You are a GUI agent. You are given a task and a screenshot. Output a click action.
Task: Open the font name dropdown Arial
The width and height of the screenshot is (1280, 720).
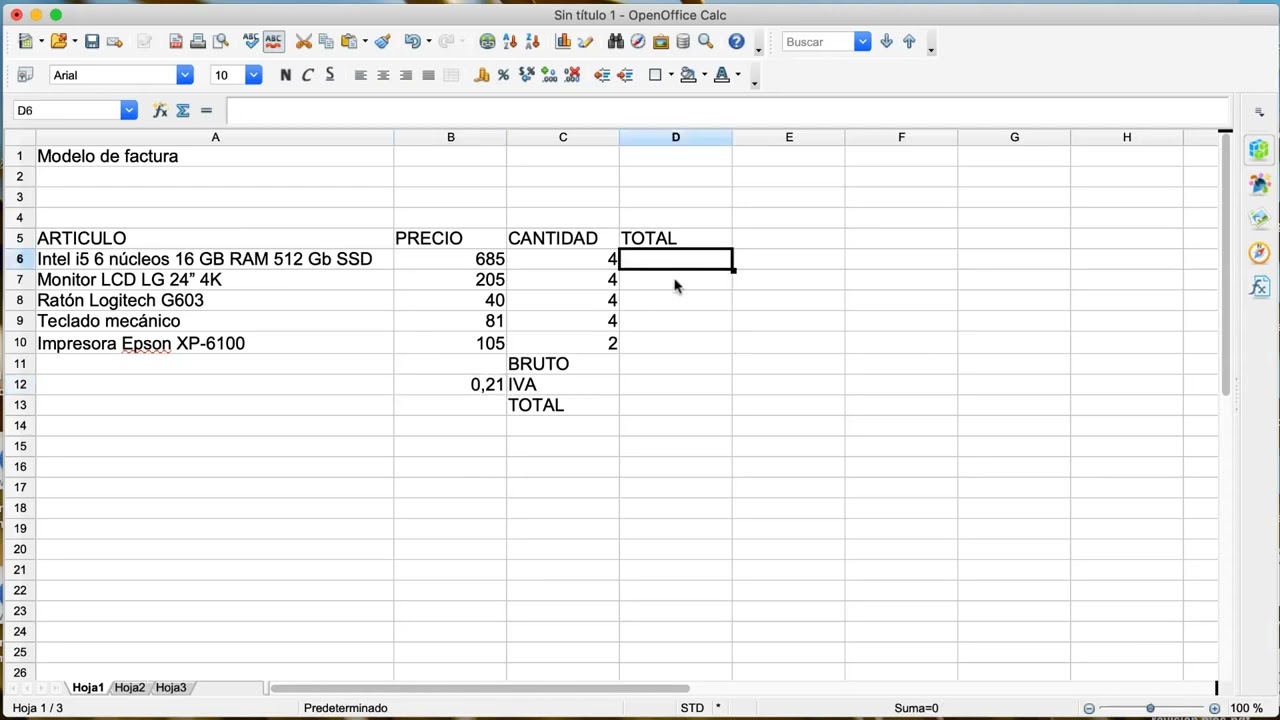pyautogui.click(x=185, y=75)
